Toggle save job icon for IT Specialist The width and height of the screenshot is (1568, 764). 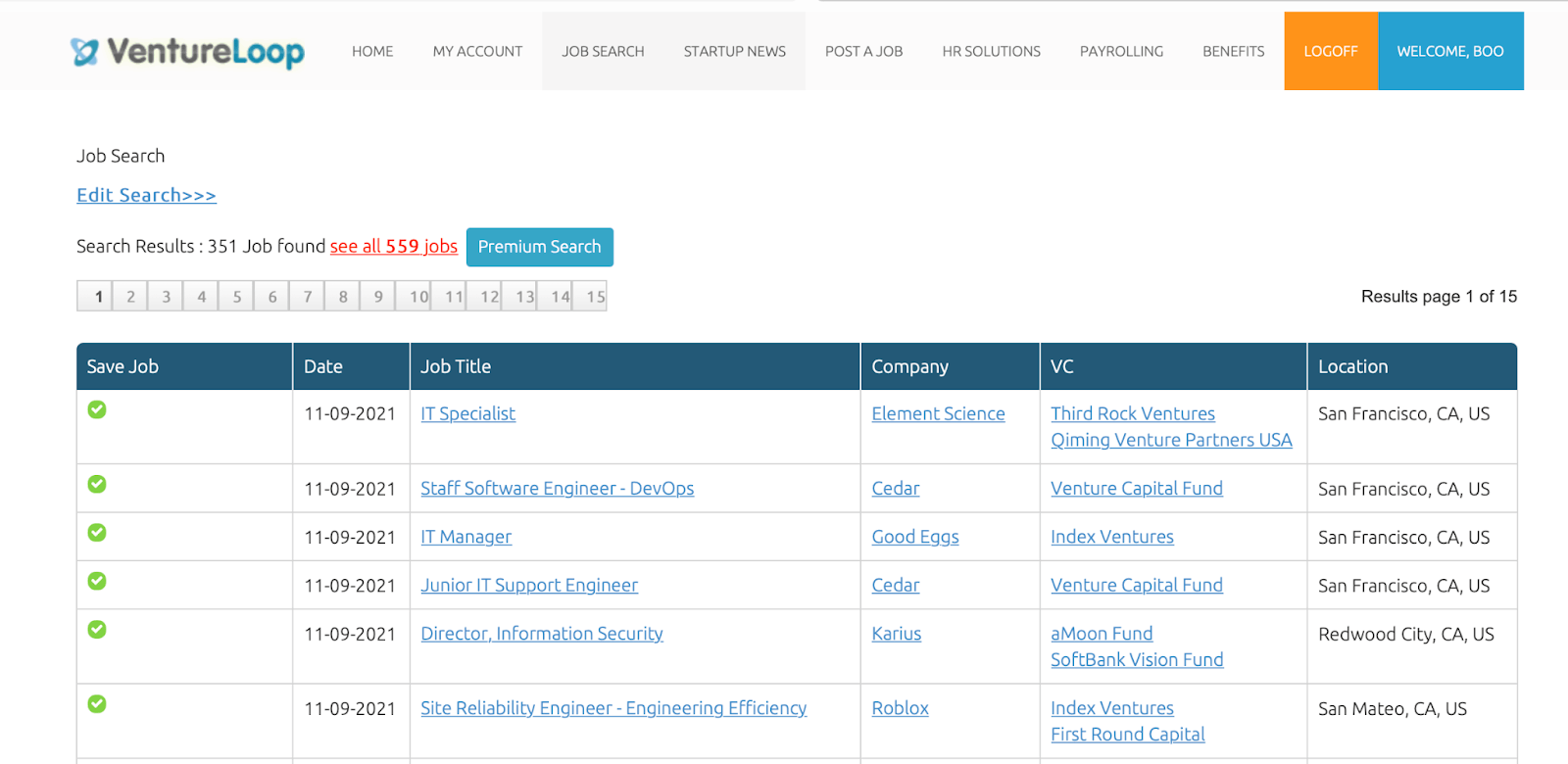tap(97, 409)
